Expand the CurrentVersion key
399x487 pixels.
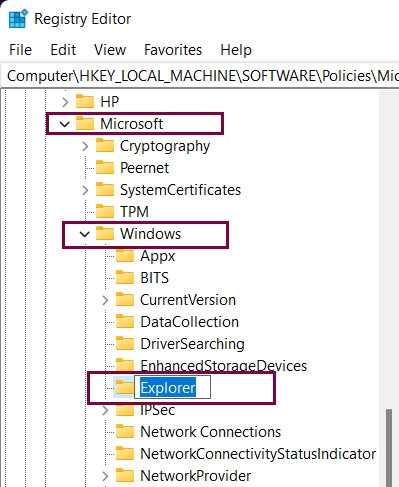[x=105, y=300]
